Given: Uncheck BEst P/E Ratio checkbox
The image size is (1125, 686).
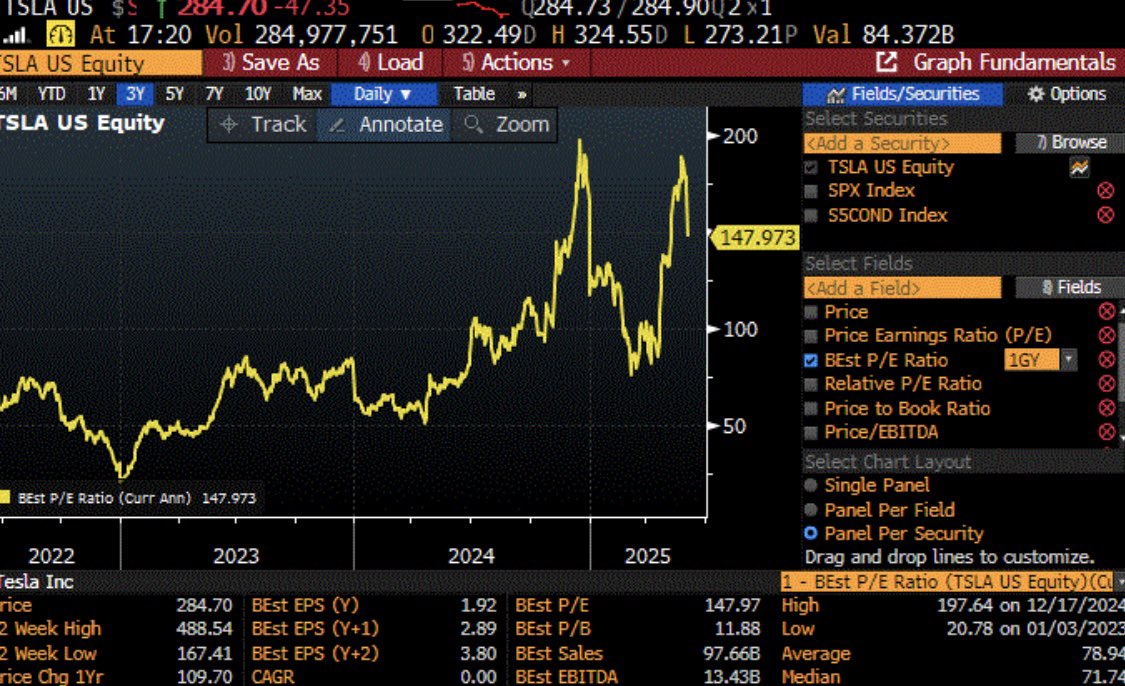Looking at the screenshot, I should 811,360.
